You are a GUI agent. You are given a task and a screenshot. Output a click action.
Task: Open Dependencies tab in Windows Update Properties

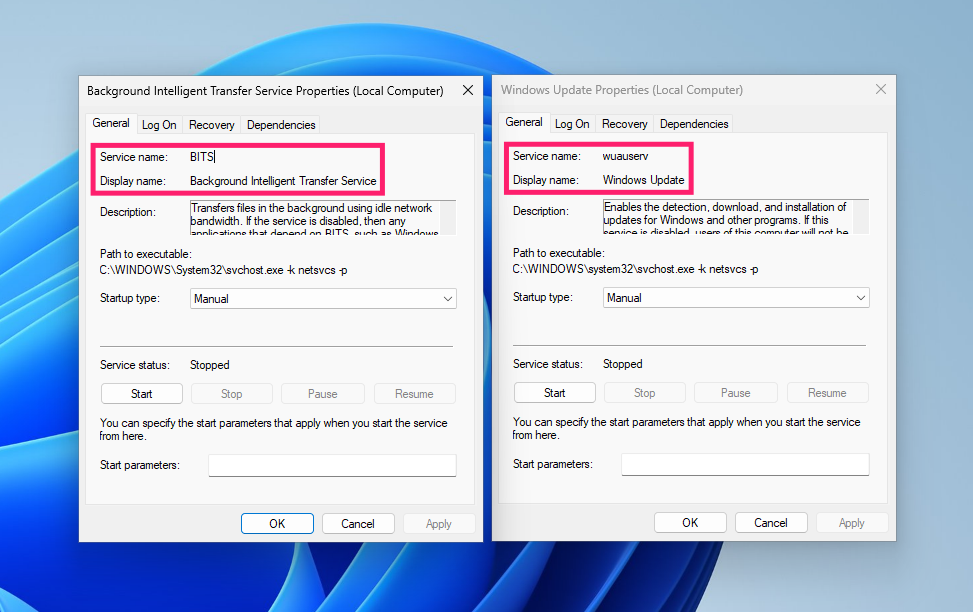[694, 124]
